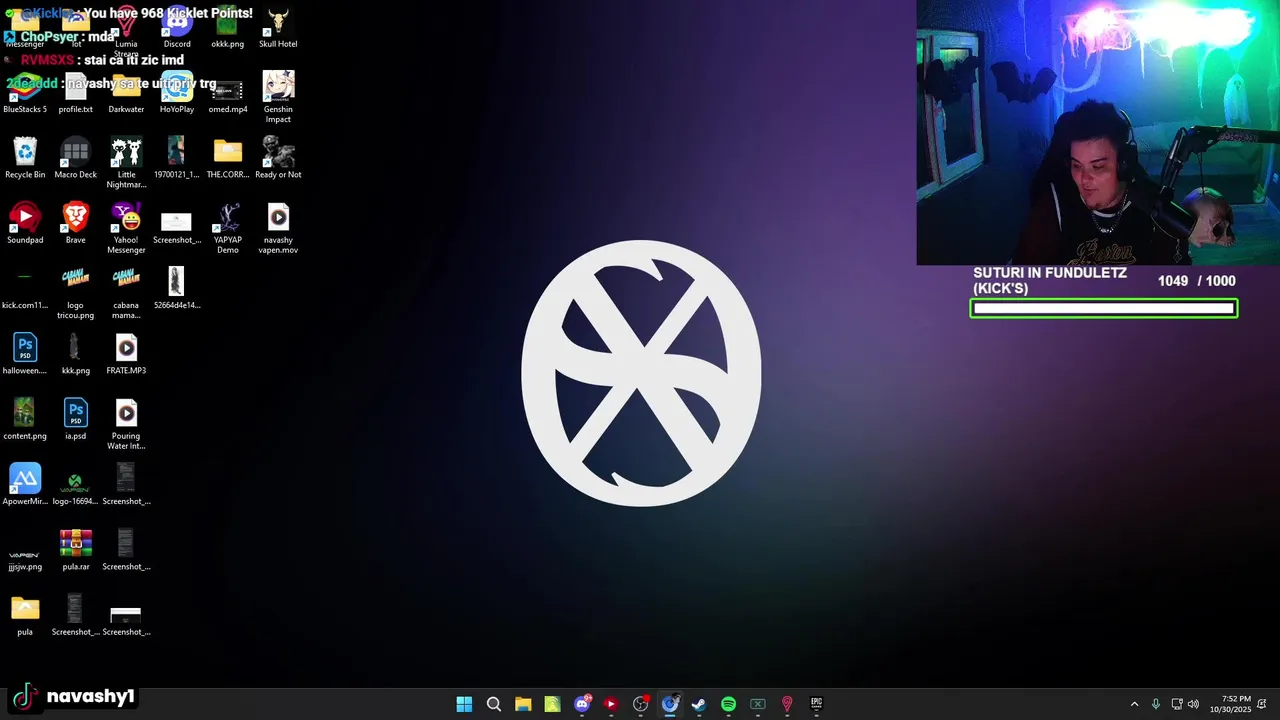Open the Brave browser desktop shortcut

[76, 223]
